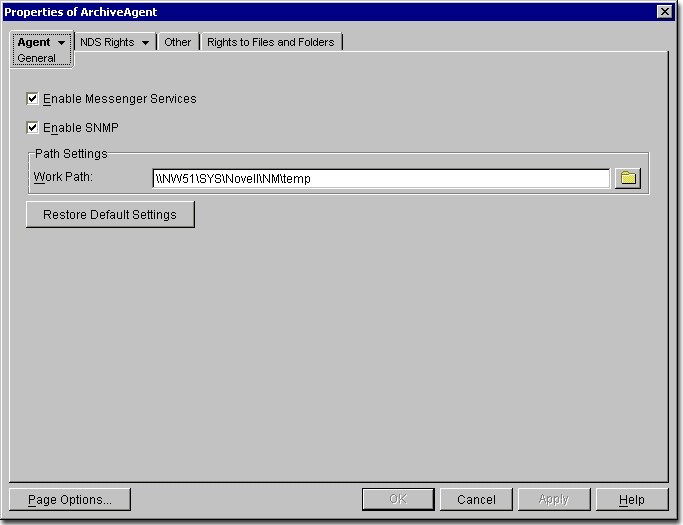Toggle Enable Messenger Services checkbox
Image resolution: width=683 pixels, height=525 pixels.
pyautogui.click(x=32, y=98)
